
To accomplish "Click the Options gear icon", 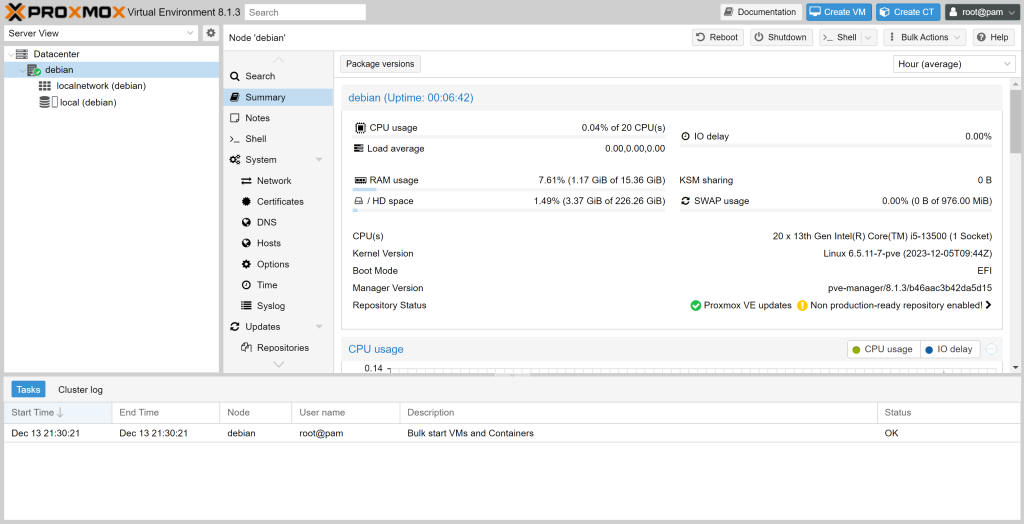I will 246,264.
